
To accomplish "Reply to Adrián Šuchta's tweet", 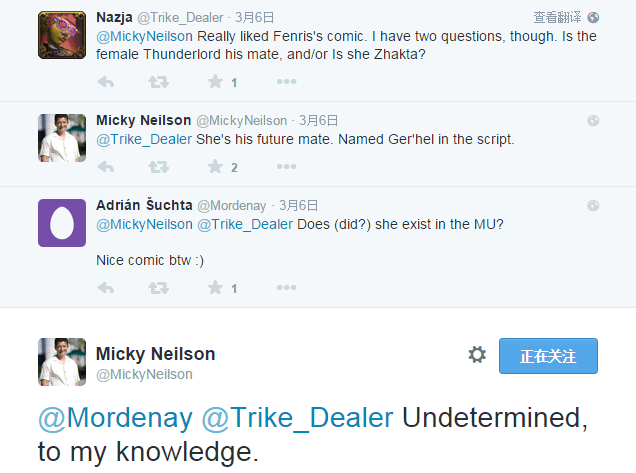I will 107,288.
